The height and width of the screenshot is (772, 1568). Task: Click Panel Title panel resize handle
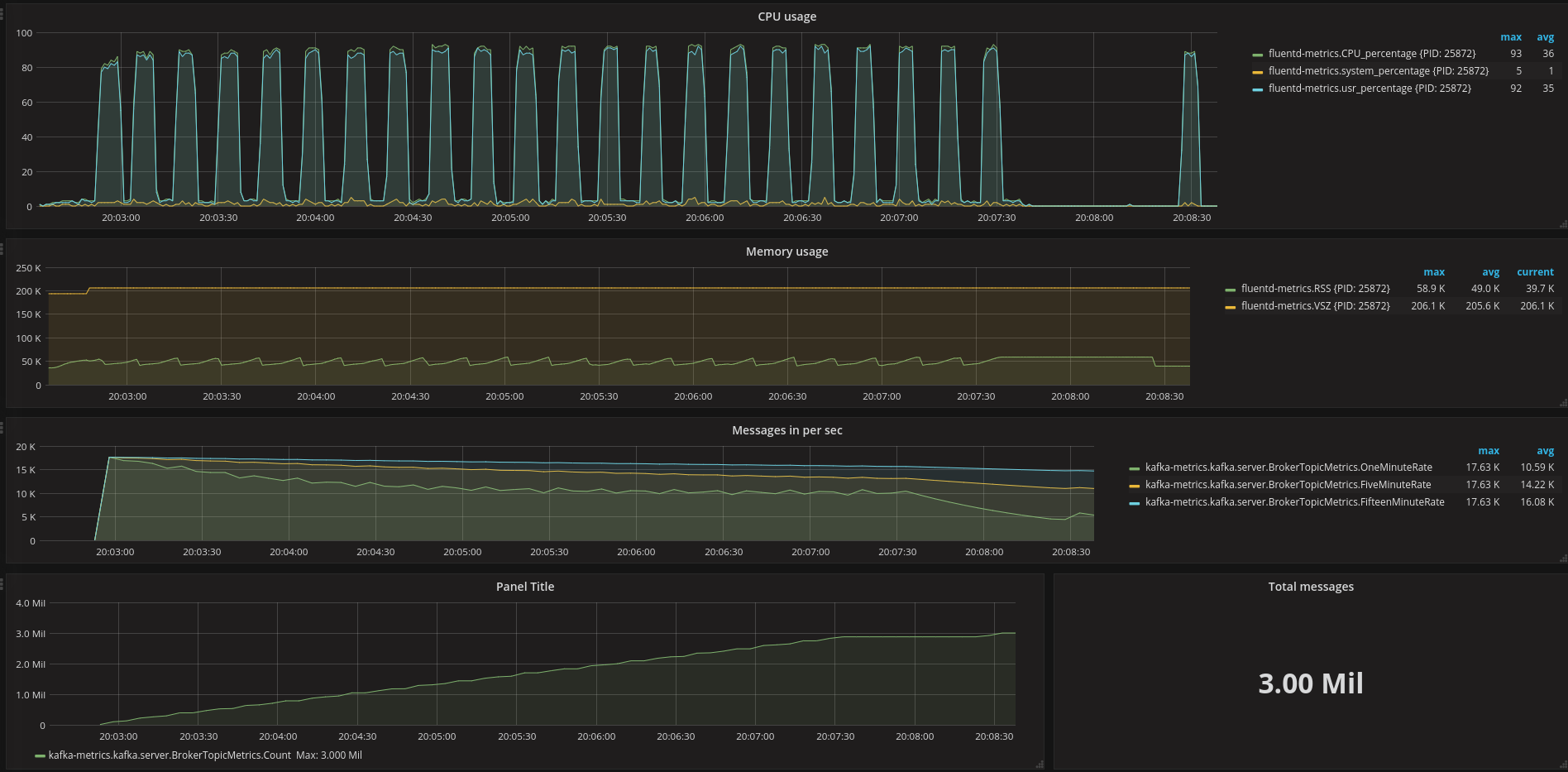(1040, 764)
